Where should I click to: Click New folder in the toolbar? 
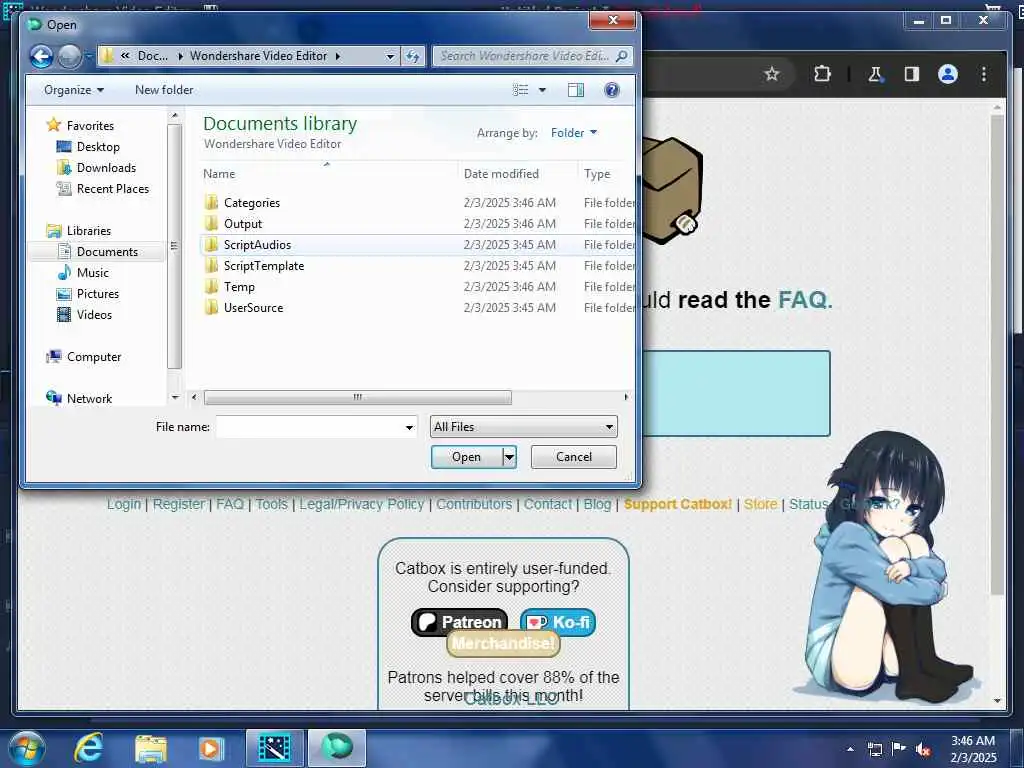(x=164, y=90)
